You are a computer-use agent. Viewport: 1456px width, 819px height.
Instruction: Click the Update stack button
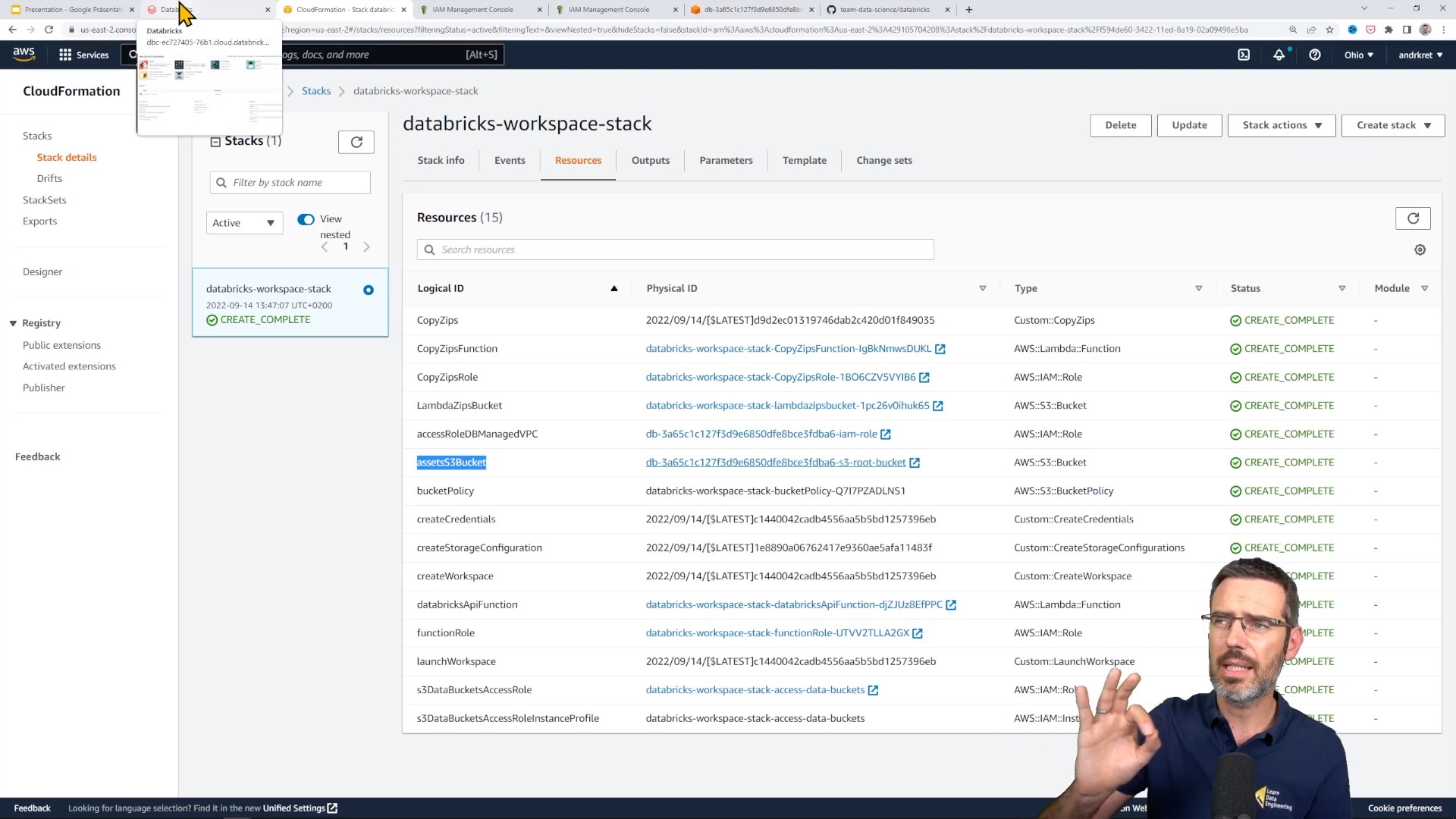pos(1189,125)
